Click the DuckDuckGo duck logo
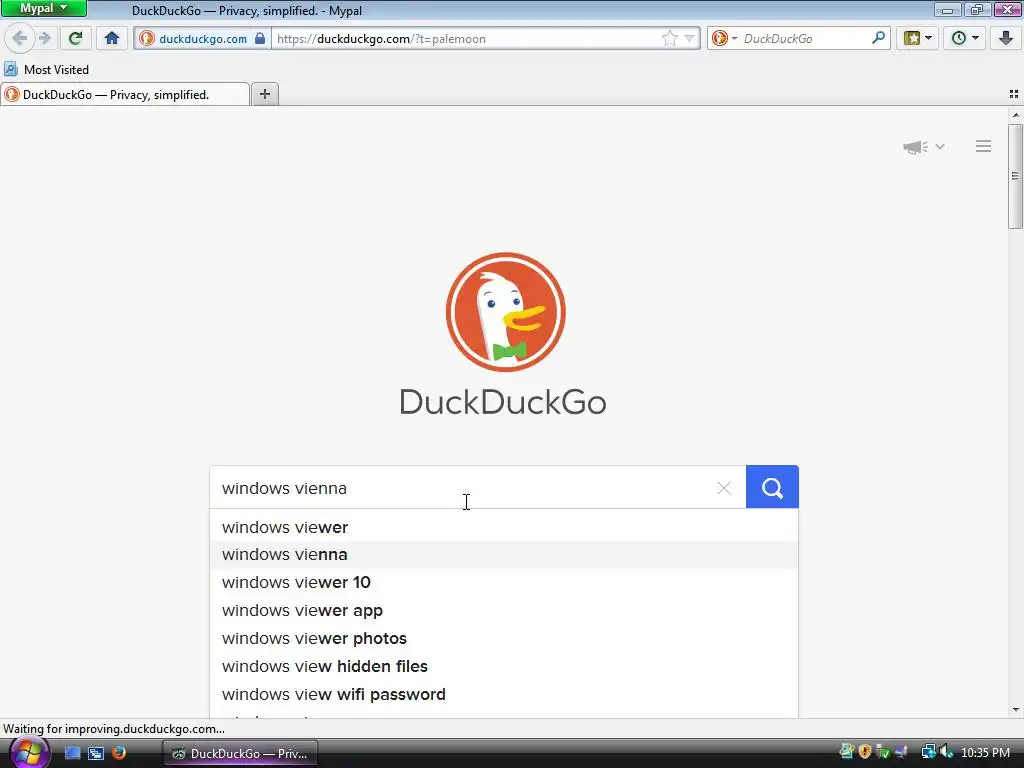This screenshot has height=768, width=1024. [505, 312]
